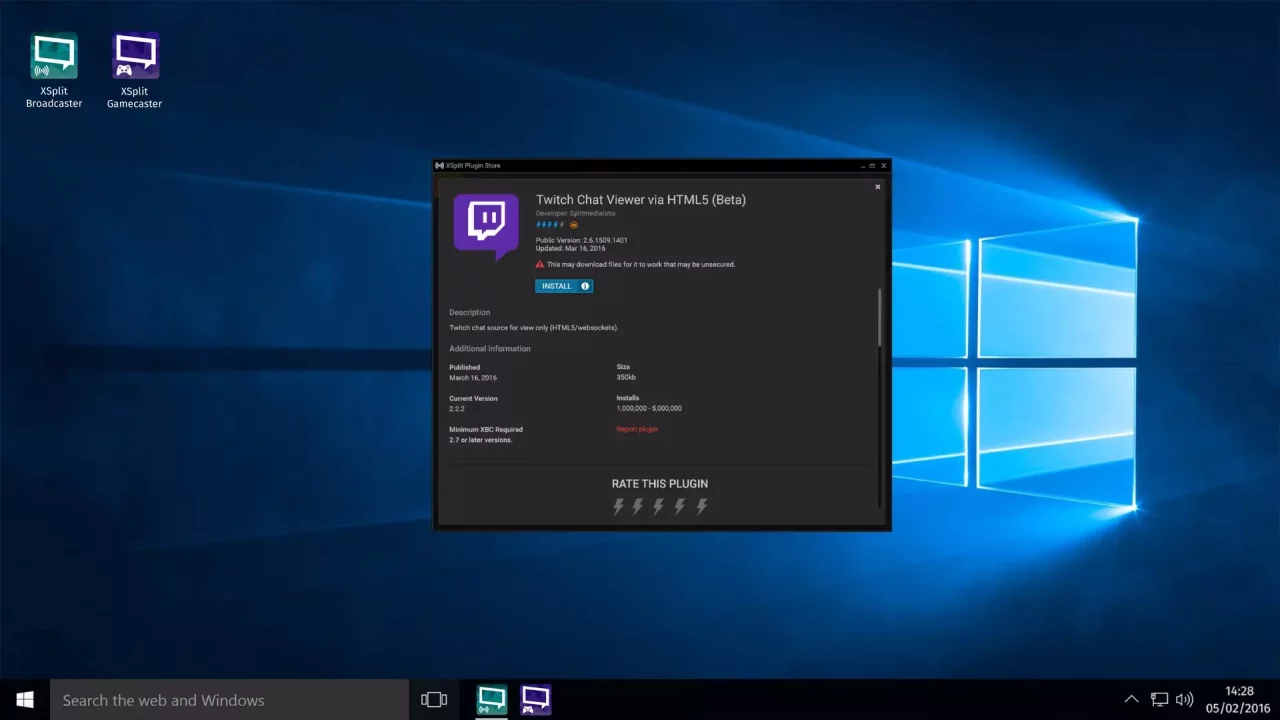This screenshot has width=1280, height=720.
Task: Click the Report plugin link
Action: click(637, 429)
